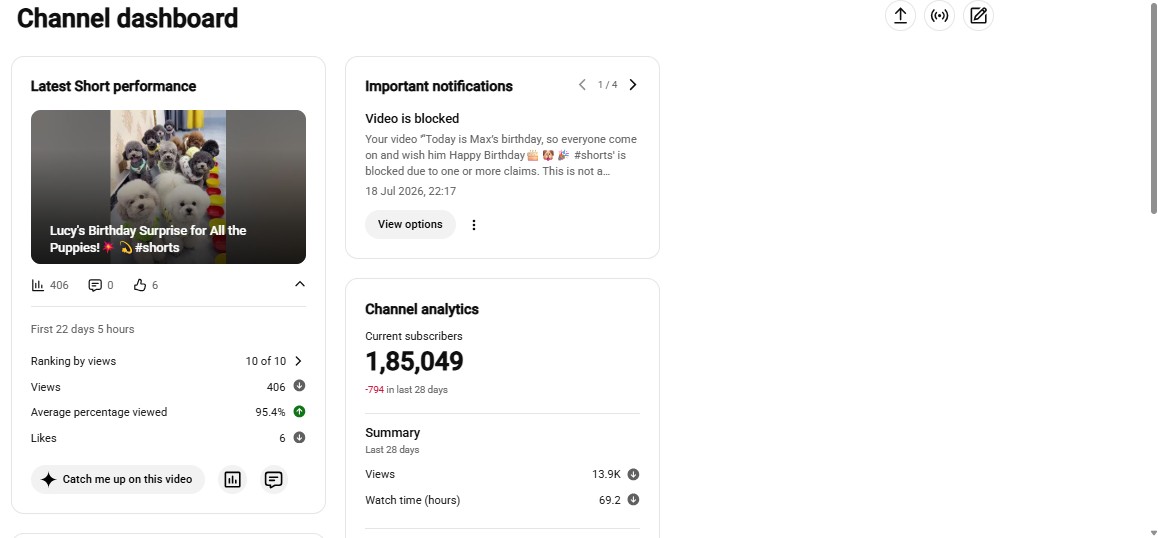Click the views bar icon showing 406

[38, 285]
